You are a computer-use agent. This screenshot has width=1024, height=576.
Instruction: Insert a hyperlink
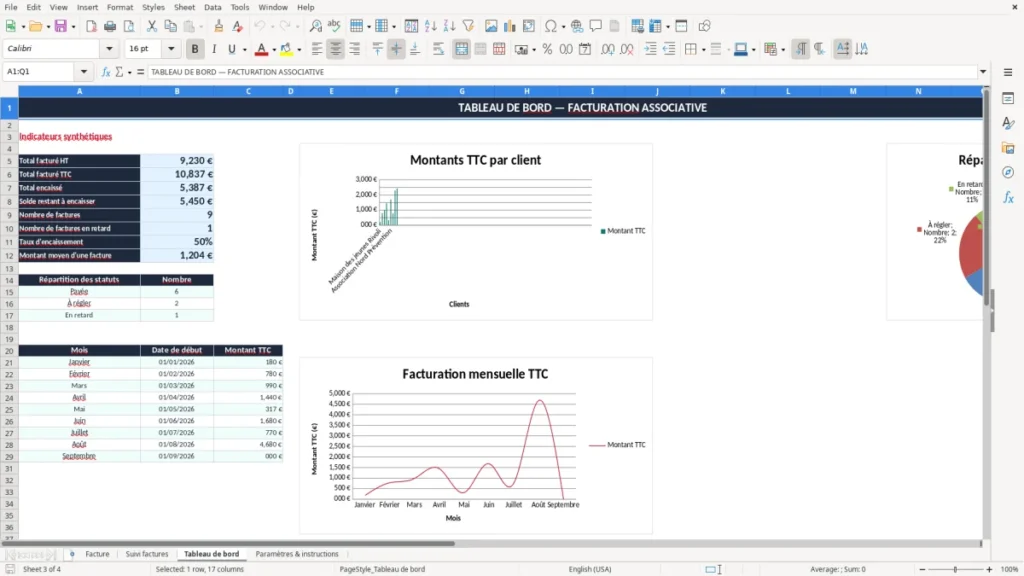tap(577, 26)
